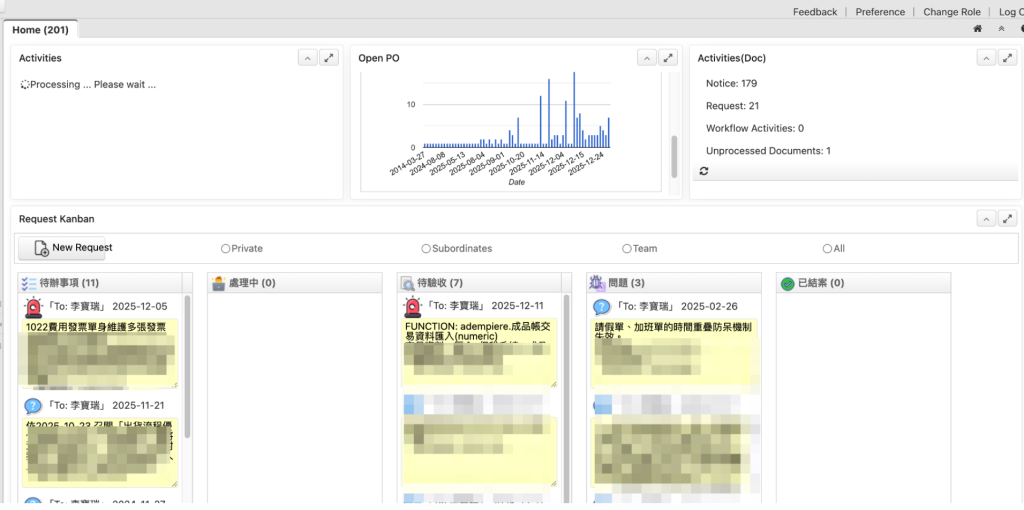Select the Private radio button
Image resolution: width=1024 pixels, height=510 pixels.
coord(226,248)
